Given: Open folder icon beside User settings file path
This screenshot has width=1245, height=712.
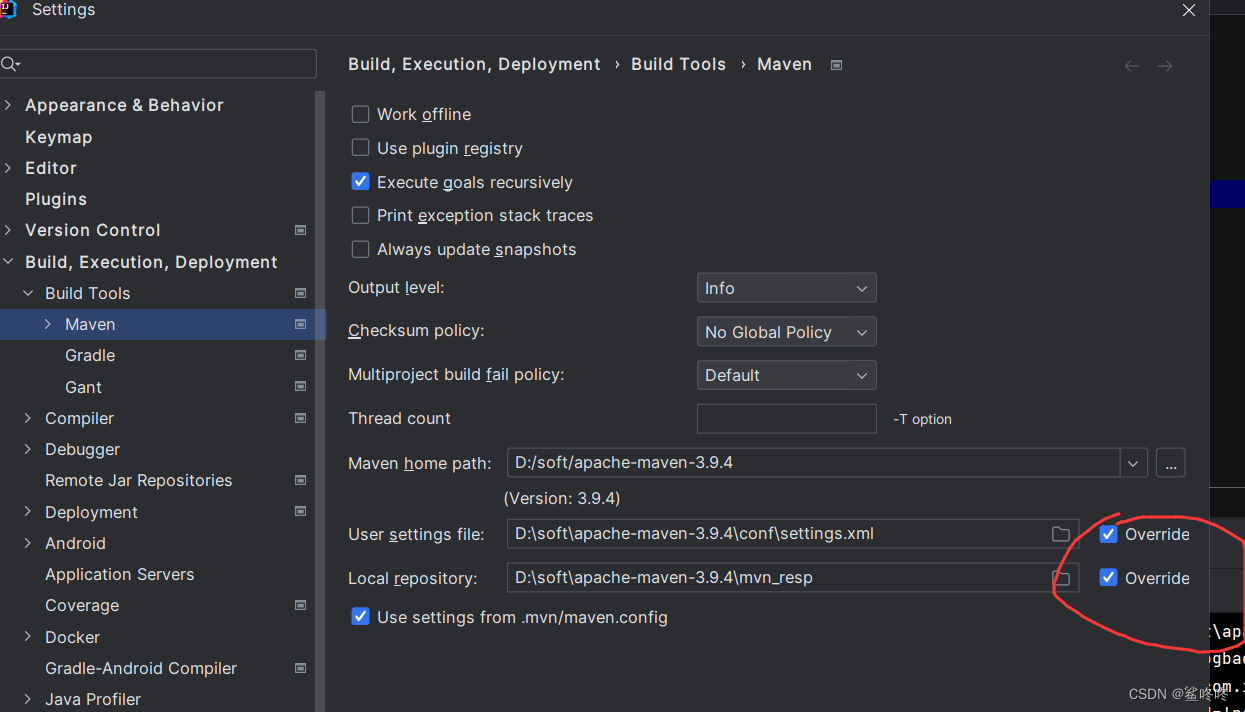Looking at the screenshot, I should [x=1061, y=534].
